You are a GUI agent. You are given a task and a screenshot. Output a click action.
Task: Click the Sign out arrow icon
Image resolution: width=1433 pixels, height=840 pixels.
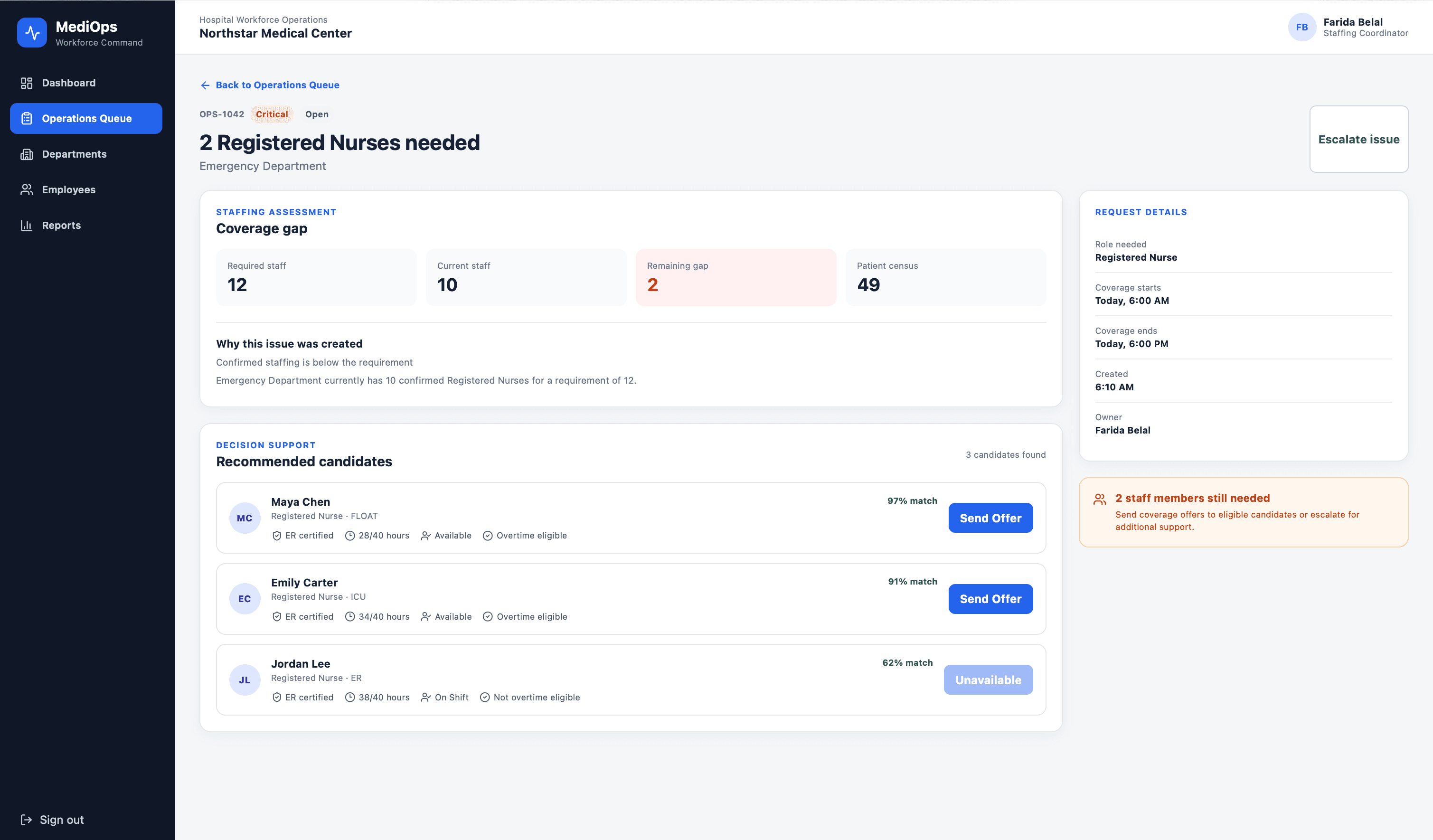pos(26,820)
